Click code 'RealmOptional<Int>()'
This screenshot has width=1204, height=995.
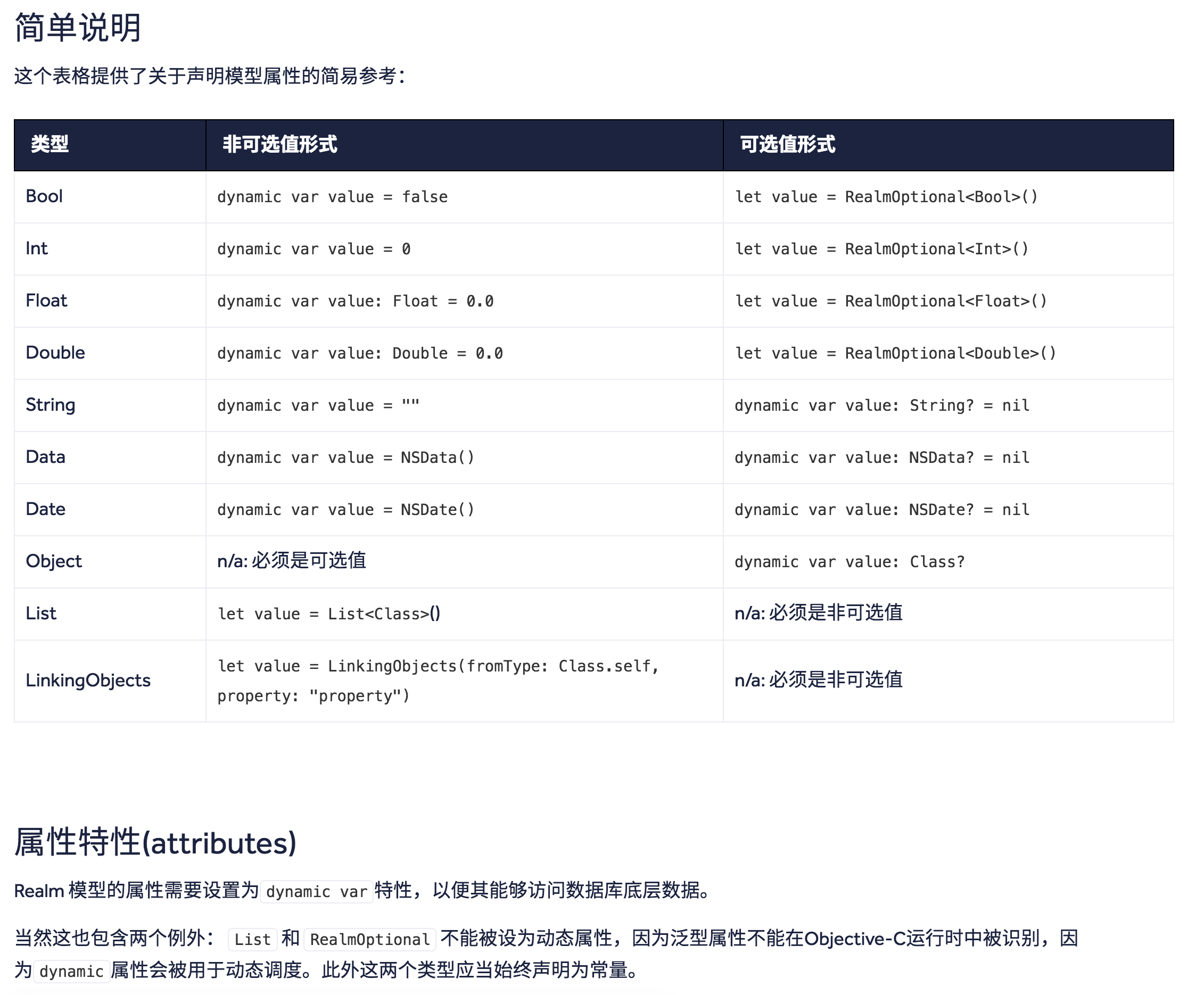[937, 250]
